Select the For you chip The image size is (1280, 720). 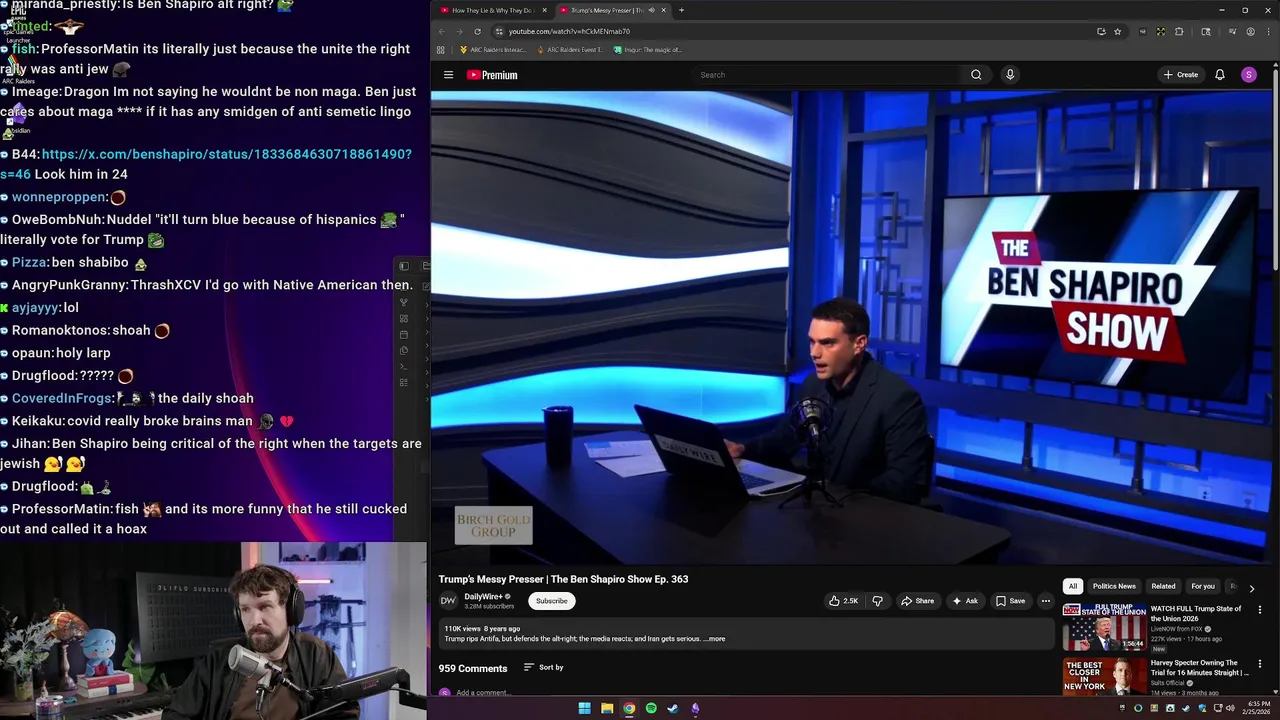coord(1203,586)
